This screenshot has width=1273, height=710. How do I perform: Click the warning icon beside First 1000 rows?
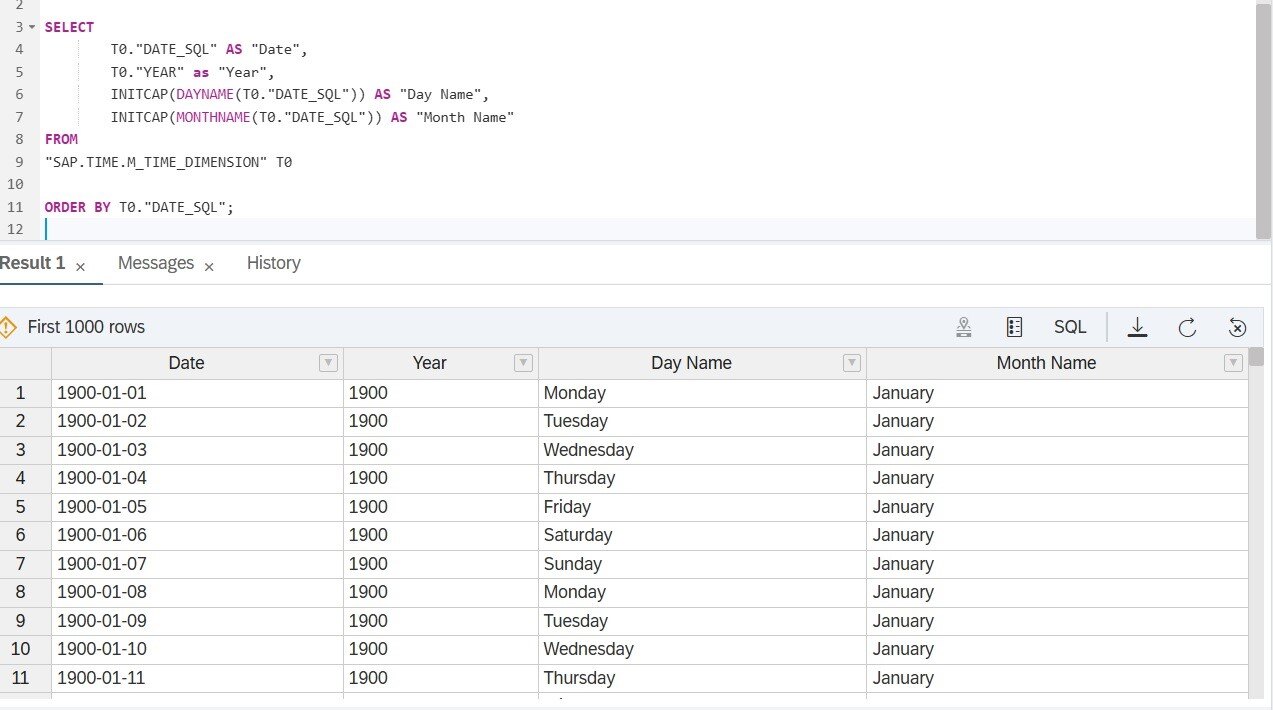pyautogui.click(x=10, y=327)
